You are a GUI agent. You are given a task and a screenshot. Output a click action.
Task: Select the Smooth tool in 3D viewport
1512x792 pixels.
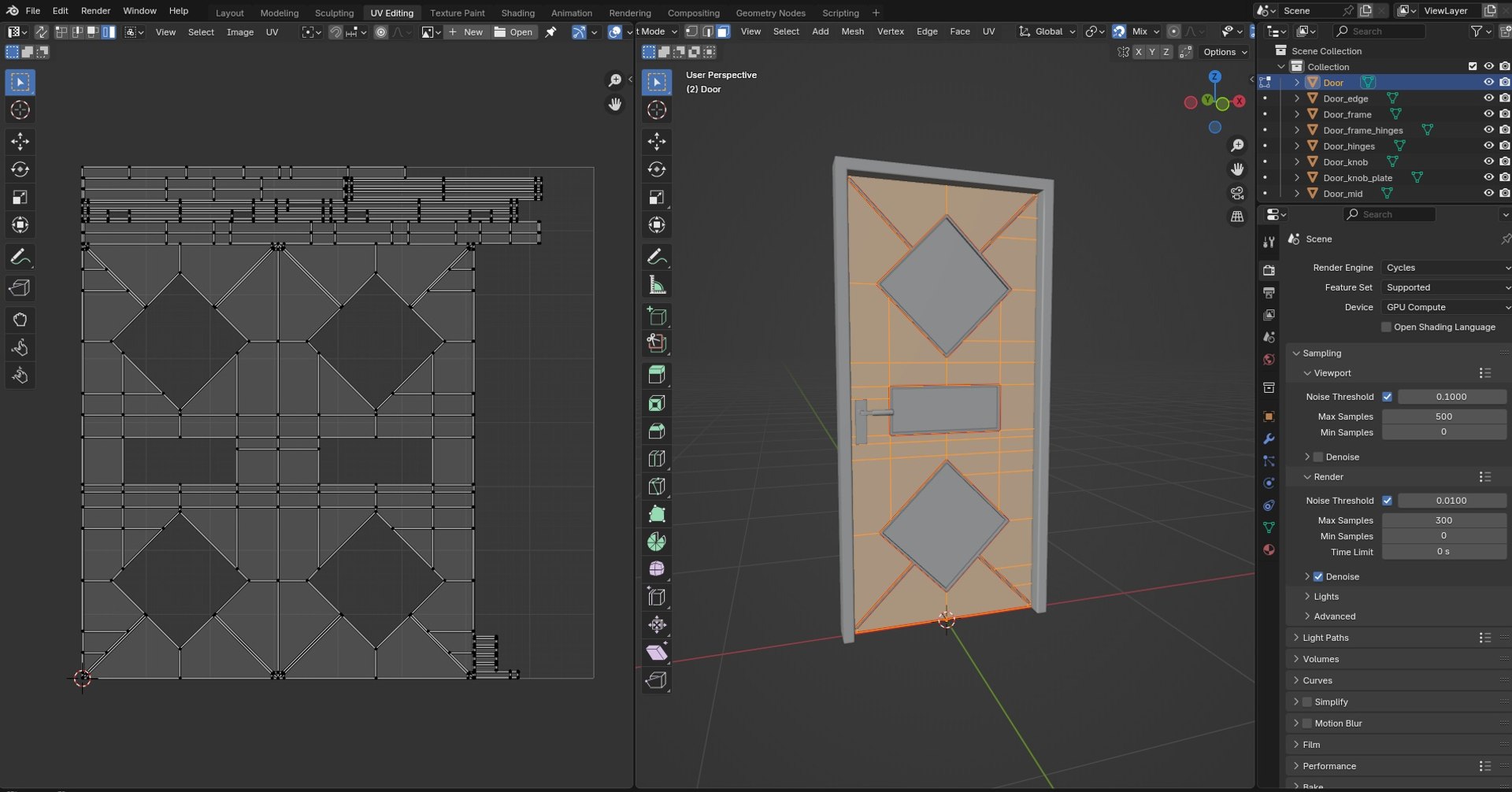tap(657, 569)
